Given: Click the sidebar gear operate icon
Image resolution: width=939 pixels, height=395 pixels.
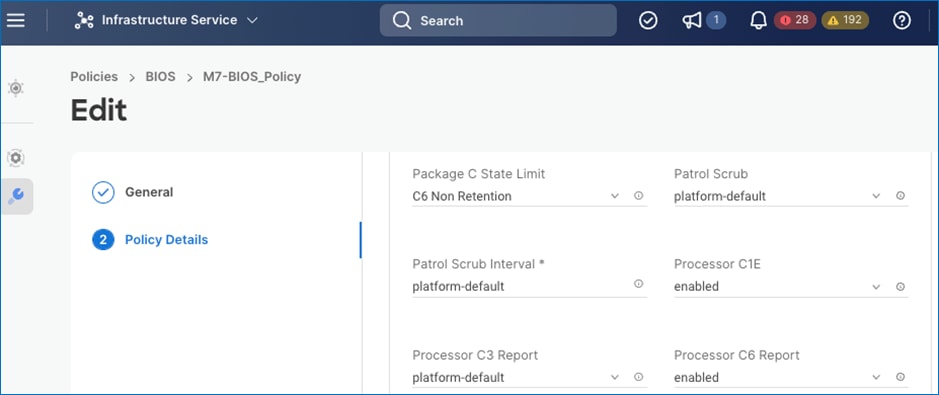Looking at the screenshot, I should (16, 158).
